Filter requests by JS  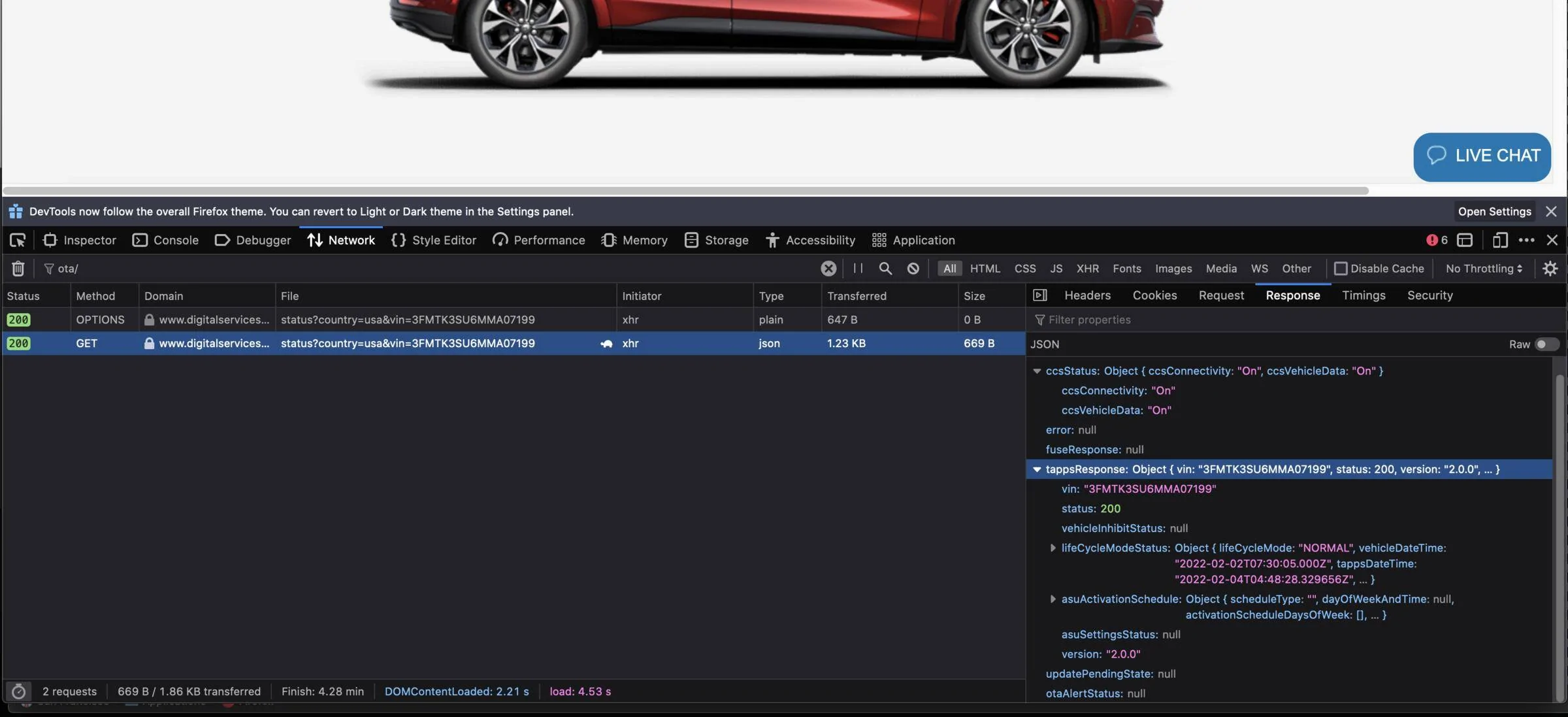click(x=1056, y=269)
